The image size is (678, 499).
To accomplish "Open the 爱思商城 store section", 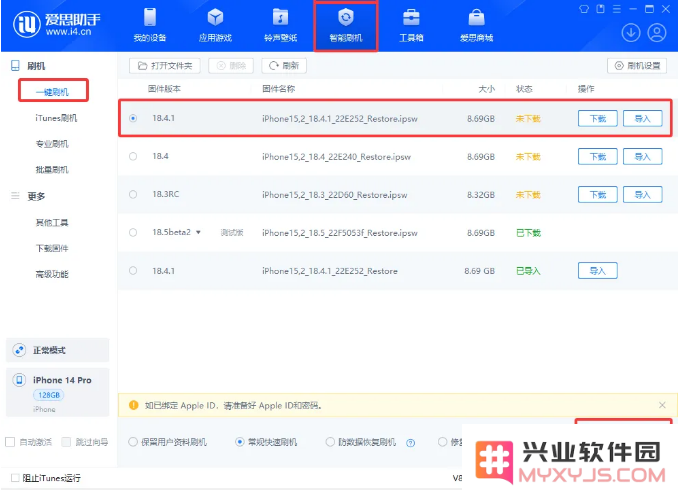I will (x=476, y=27).
